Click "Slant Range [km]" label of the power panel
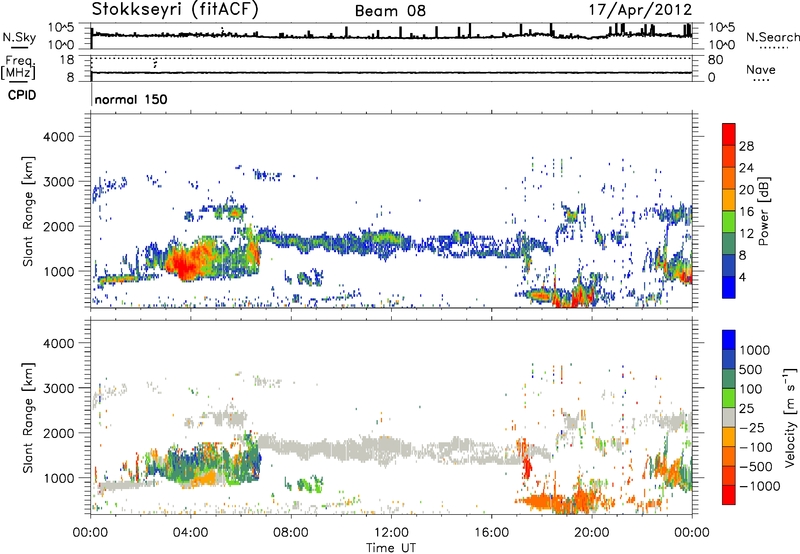This screenshot has height=554, width=800. click(29, 211)
